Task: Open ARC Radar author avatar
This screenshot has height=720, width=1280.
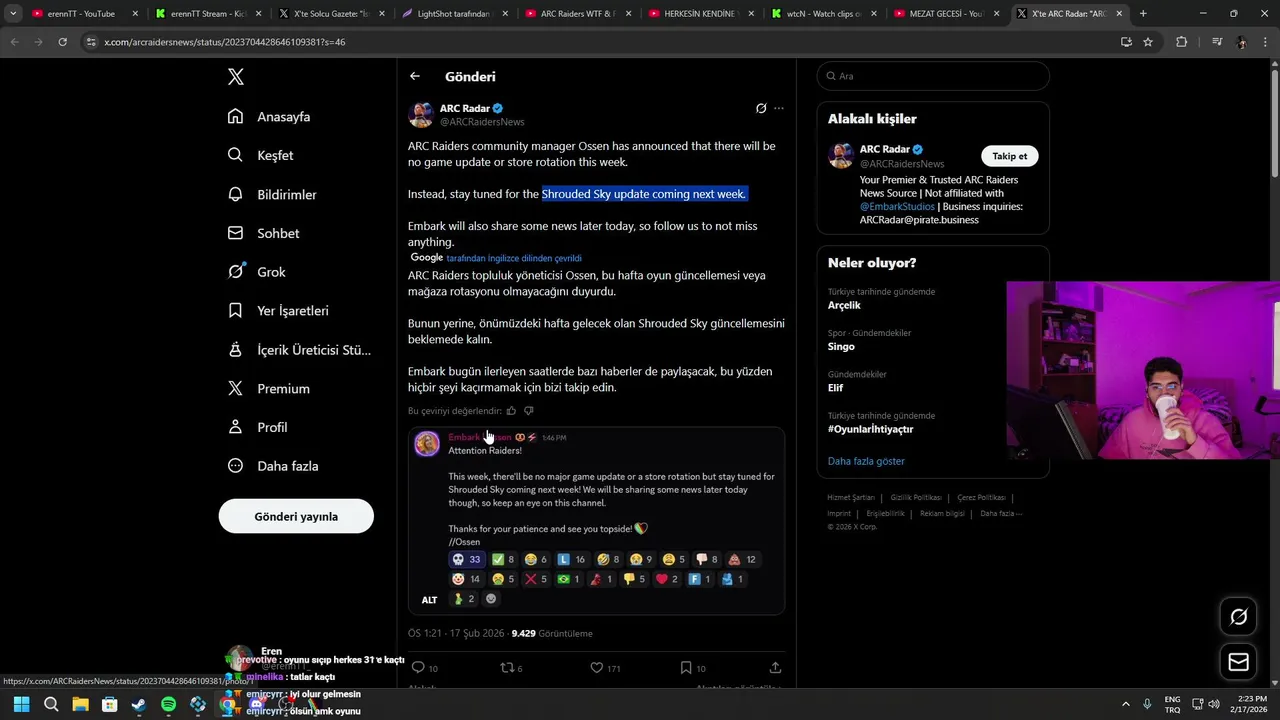Action: click(421, 114)
